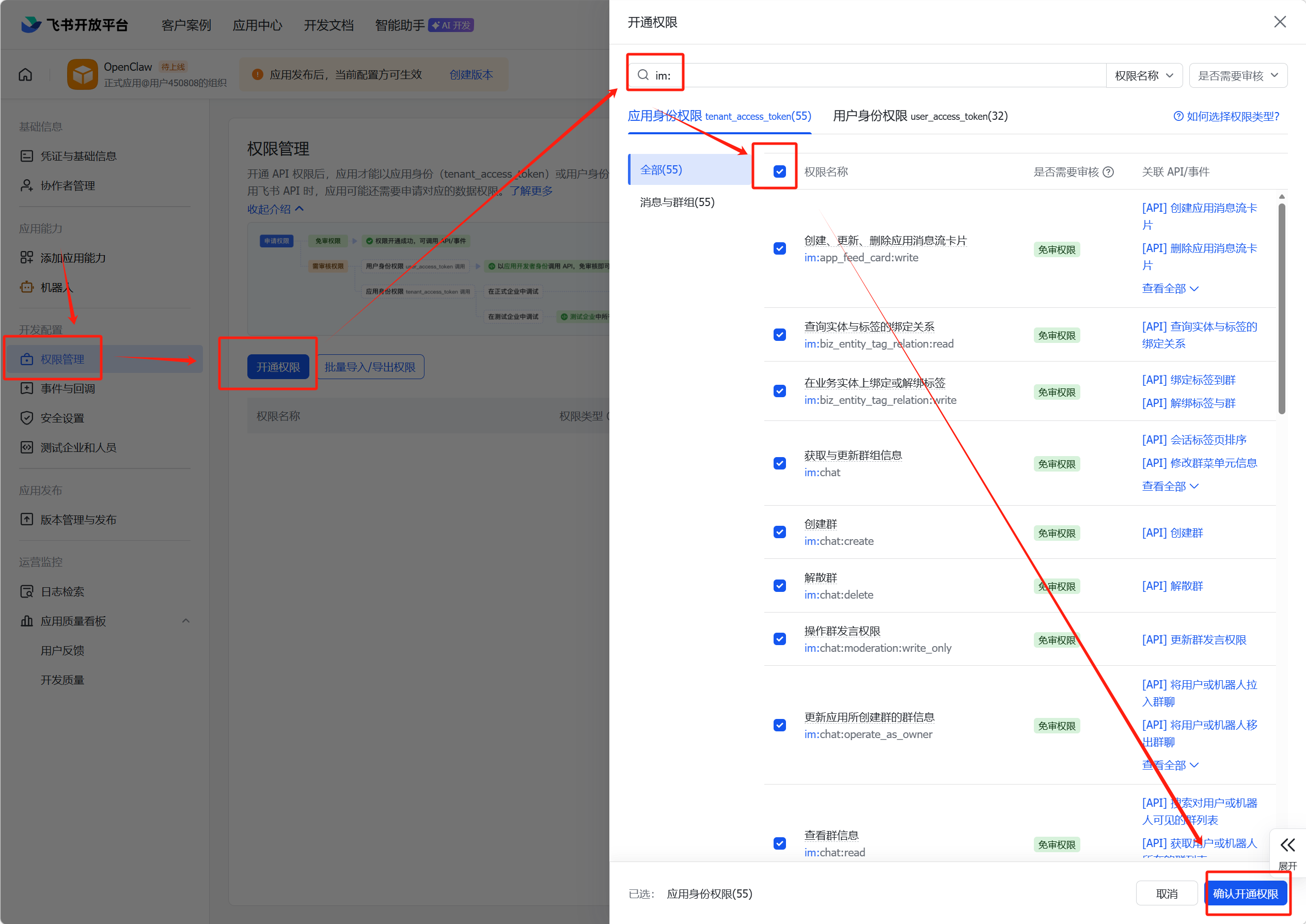Select 消息与群组(55) category
Screen dimensions: 1306x924
click(x=677, y=202)
